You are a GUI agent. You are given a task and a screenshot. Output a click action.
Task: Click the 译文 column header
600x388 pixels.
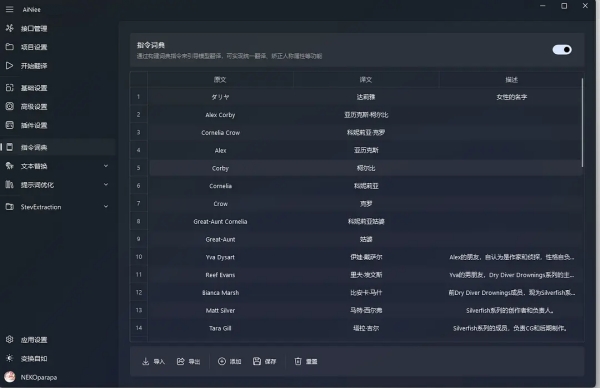(366, 80)
